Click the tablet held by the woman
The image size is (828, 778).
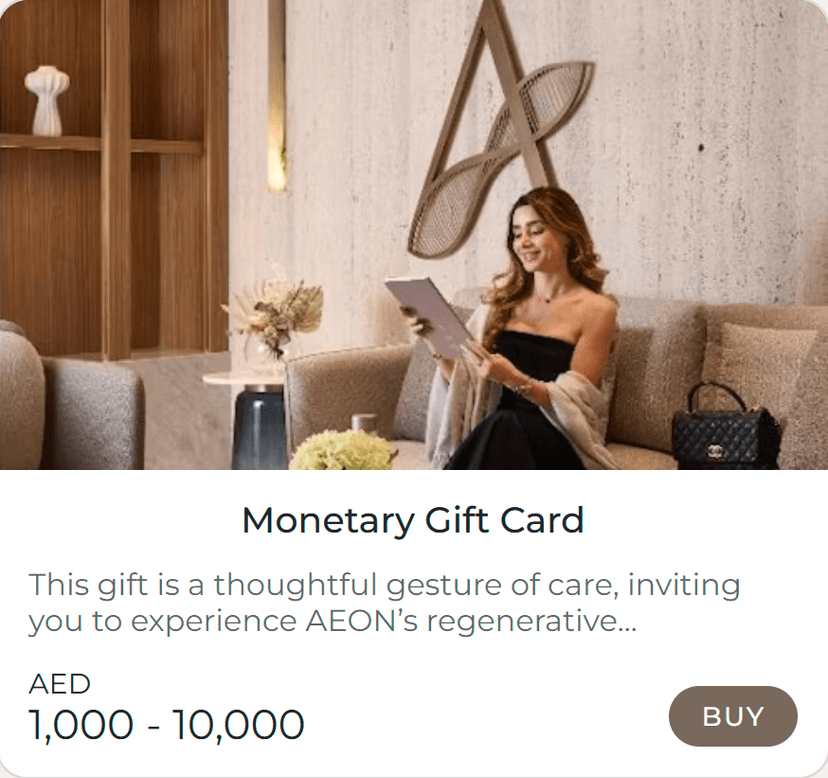(x=430, y=317)
